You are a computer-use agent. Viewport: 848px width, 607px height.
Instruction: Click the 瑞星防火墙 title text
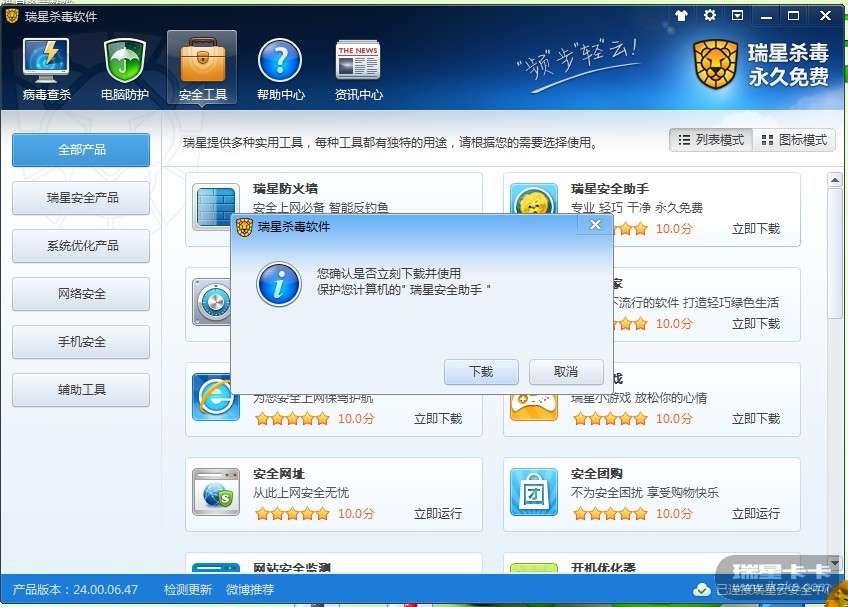(x=285, y=189)
